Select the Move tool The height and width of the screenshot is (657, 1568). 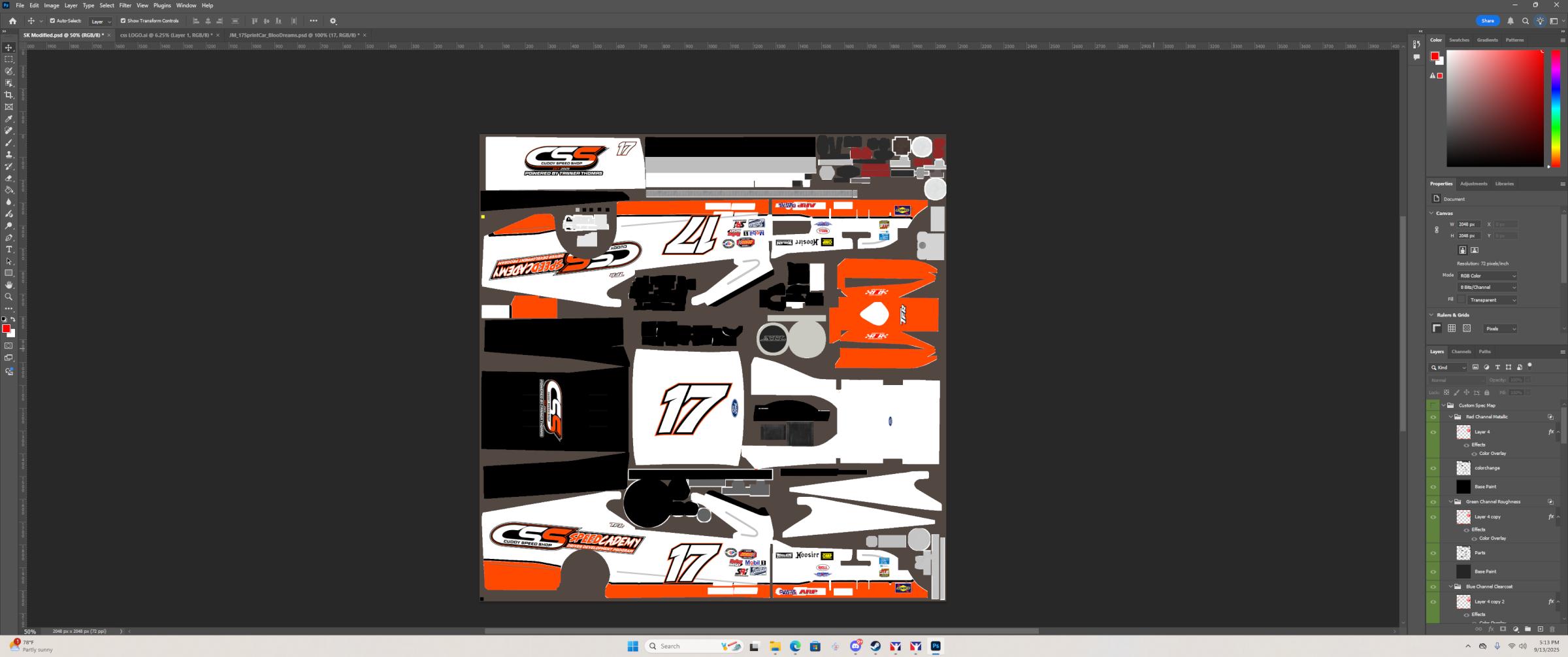[9, 47]
